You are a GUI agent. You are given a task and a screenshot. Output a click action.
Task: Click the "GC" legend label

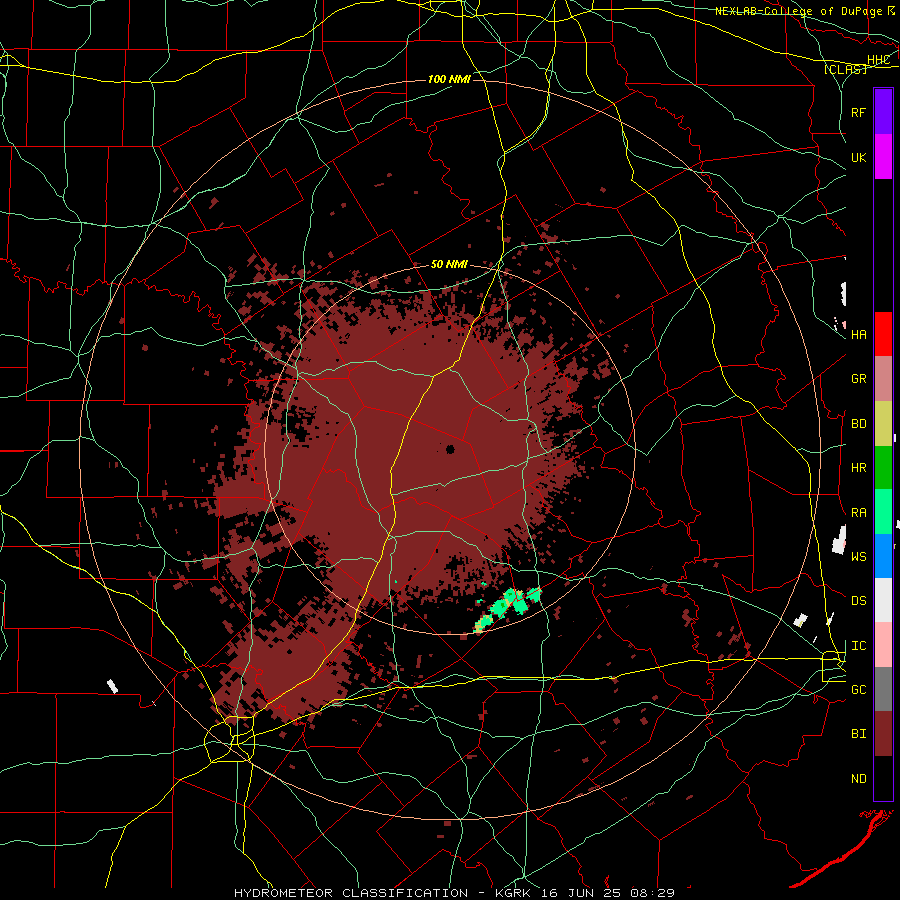(x=858, y=690)
